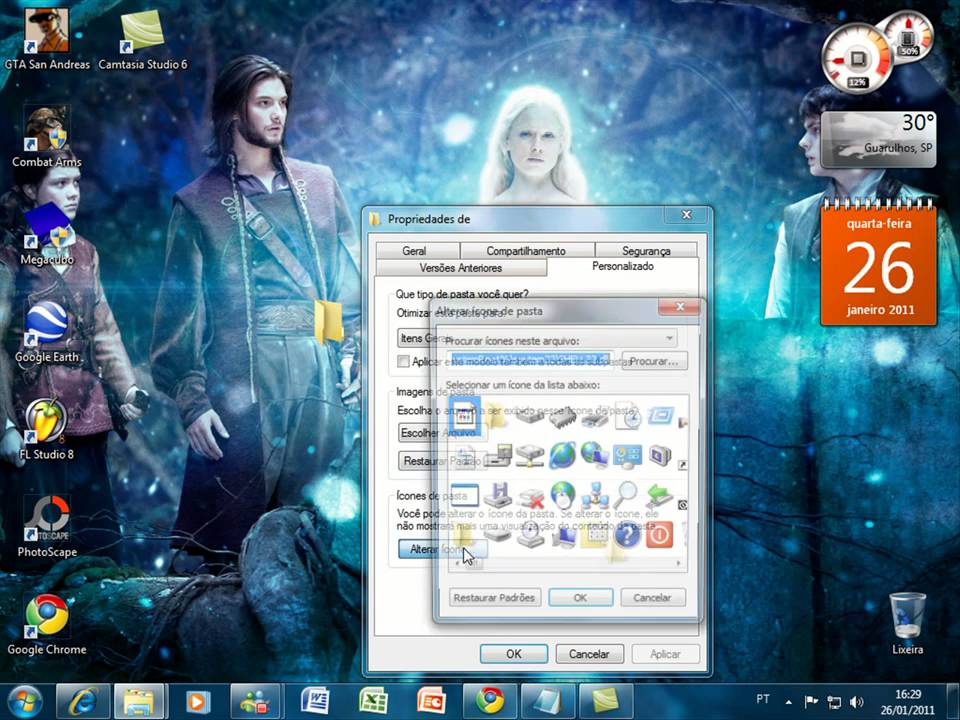Screen dimensions: 960x720
Task: Click the icon file path input field
Action: click(x=531, y=361)
